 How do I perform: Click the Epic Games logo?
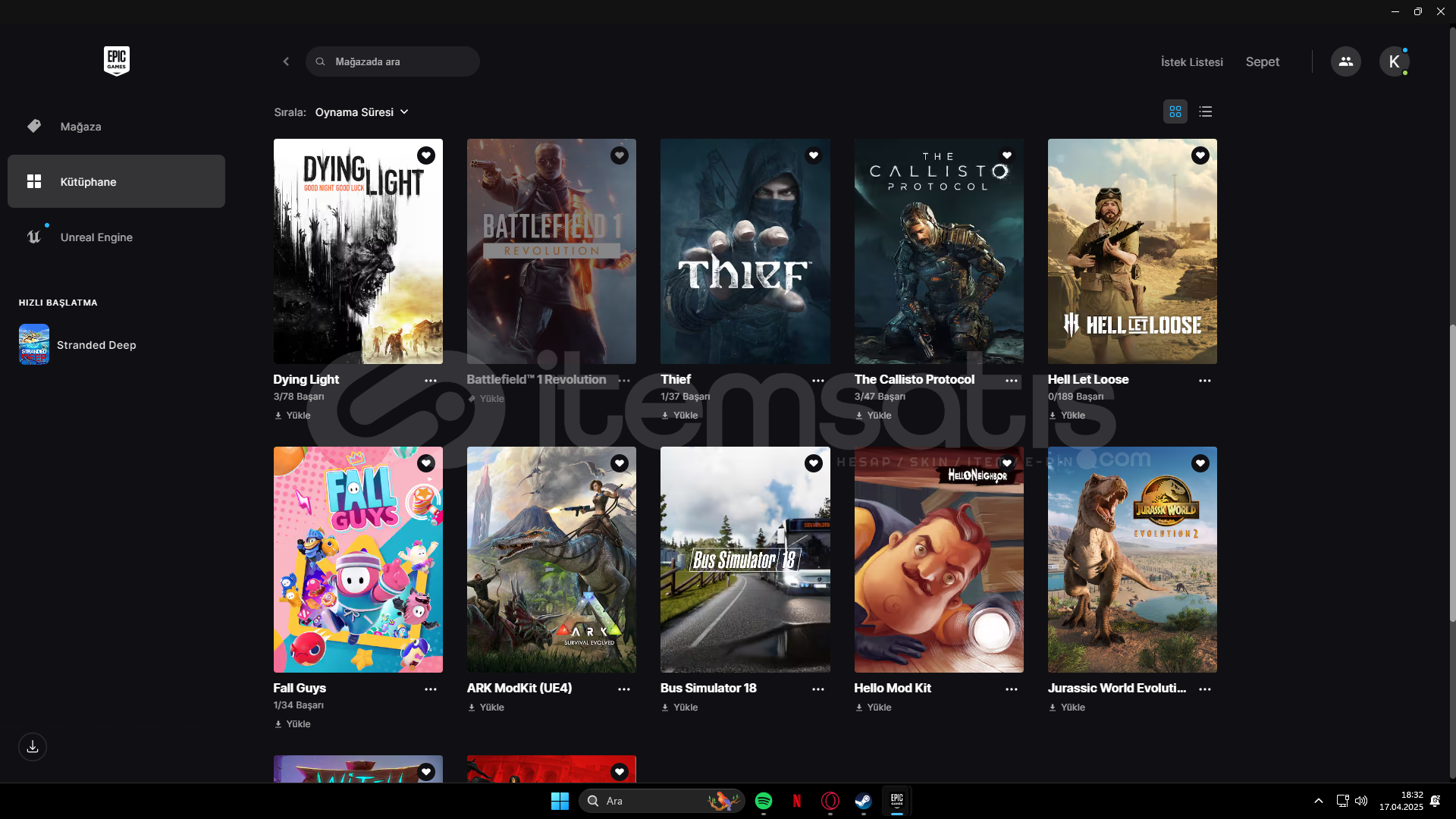click(x=117, y=61)
